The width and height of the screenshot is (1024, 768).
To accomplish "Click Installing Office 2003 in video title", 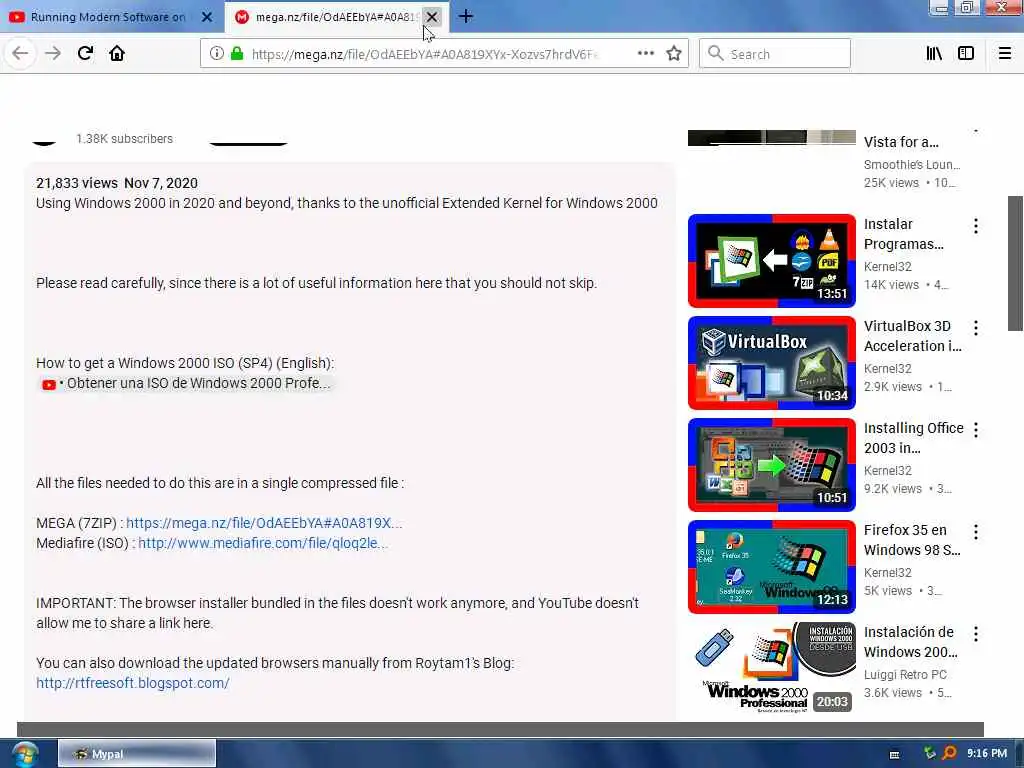I will (914, 438).
